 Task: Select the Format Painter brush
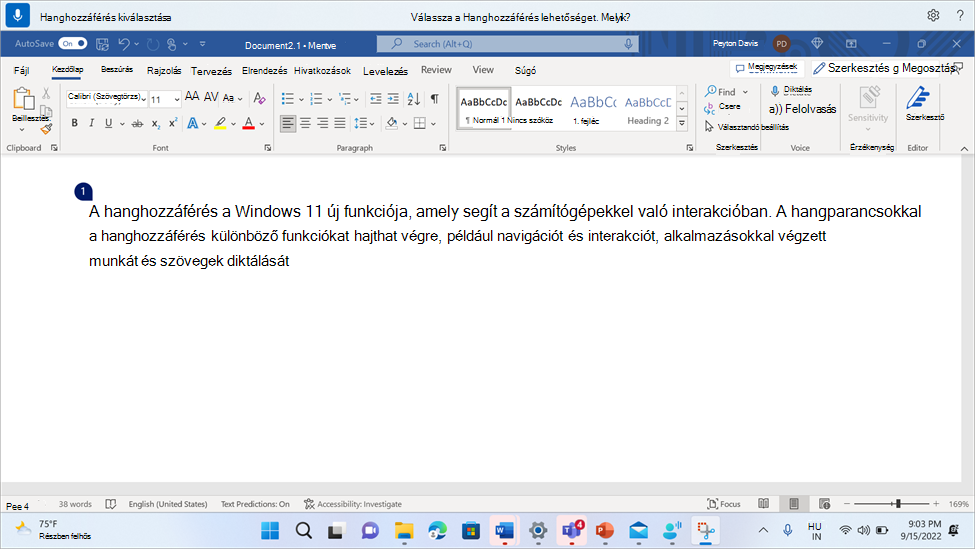(47, 129)
